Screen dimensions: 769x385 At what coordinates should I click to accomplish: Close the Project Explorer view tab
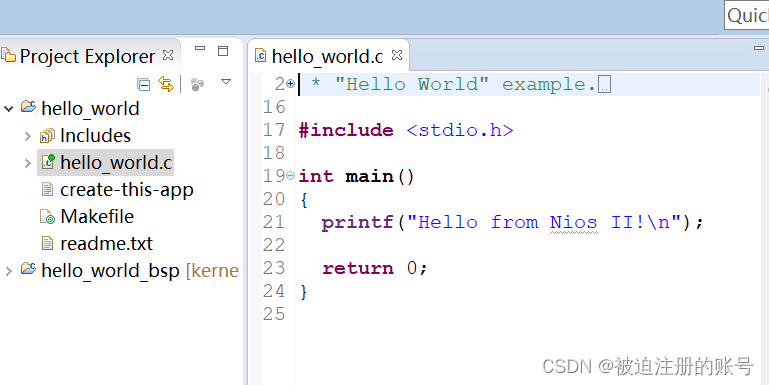(x=168, y=55)
